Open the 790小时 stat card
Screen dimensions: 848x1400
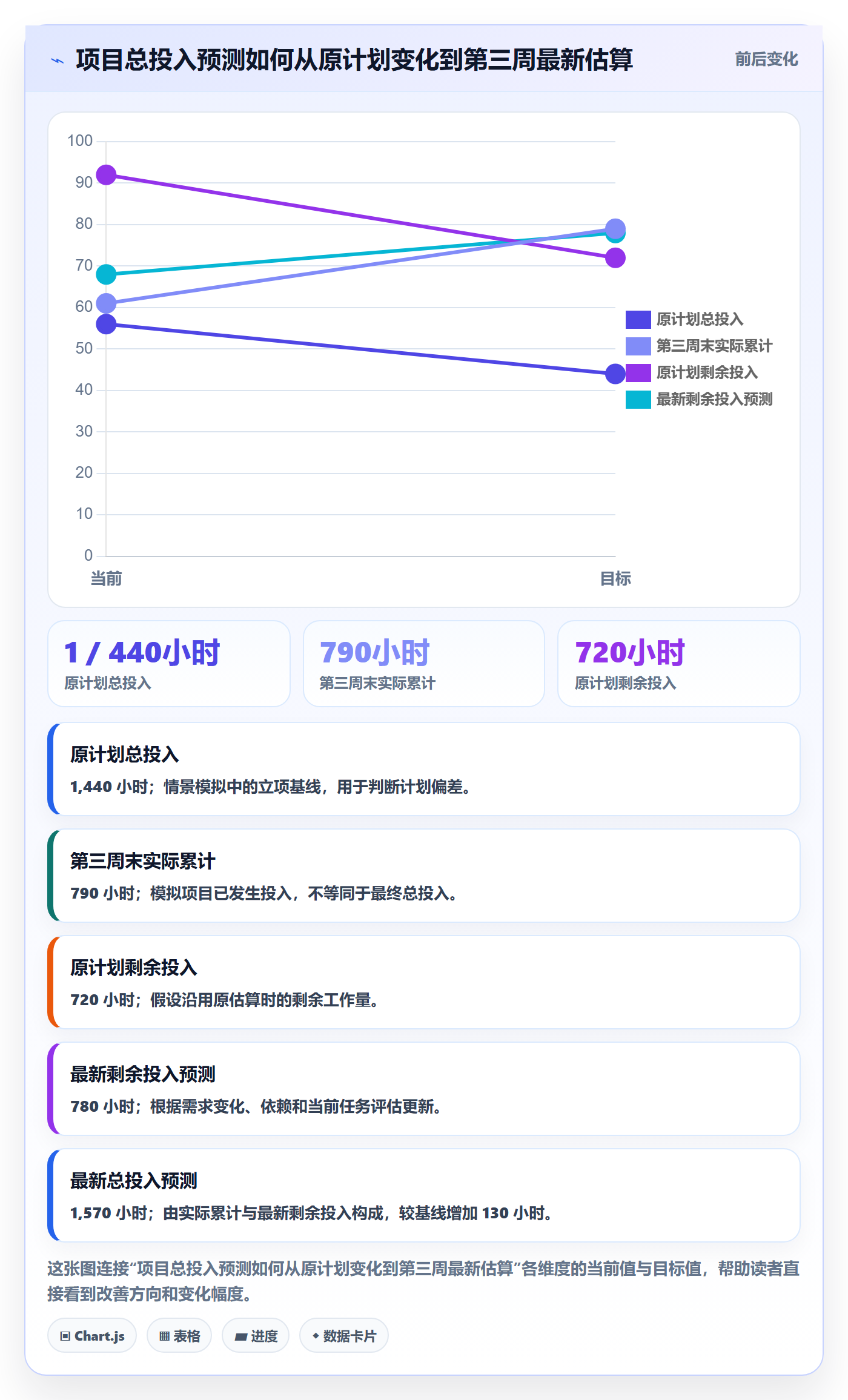click(424, 664)
